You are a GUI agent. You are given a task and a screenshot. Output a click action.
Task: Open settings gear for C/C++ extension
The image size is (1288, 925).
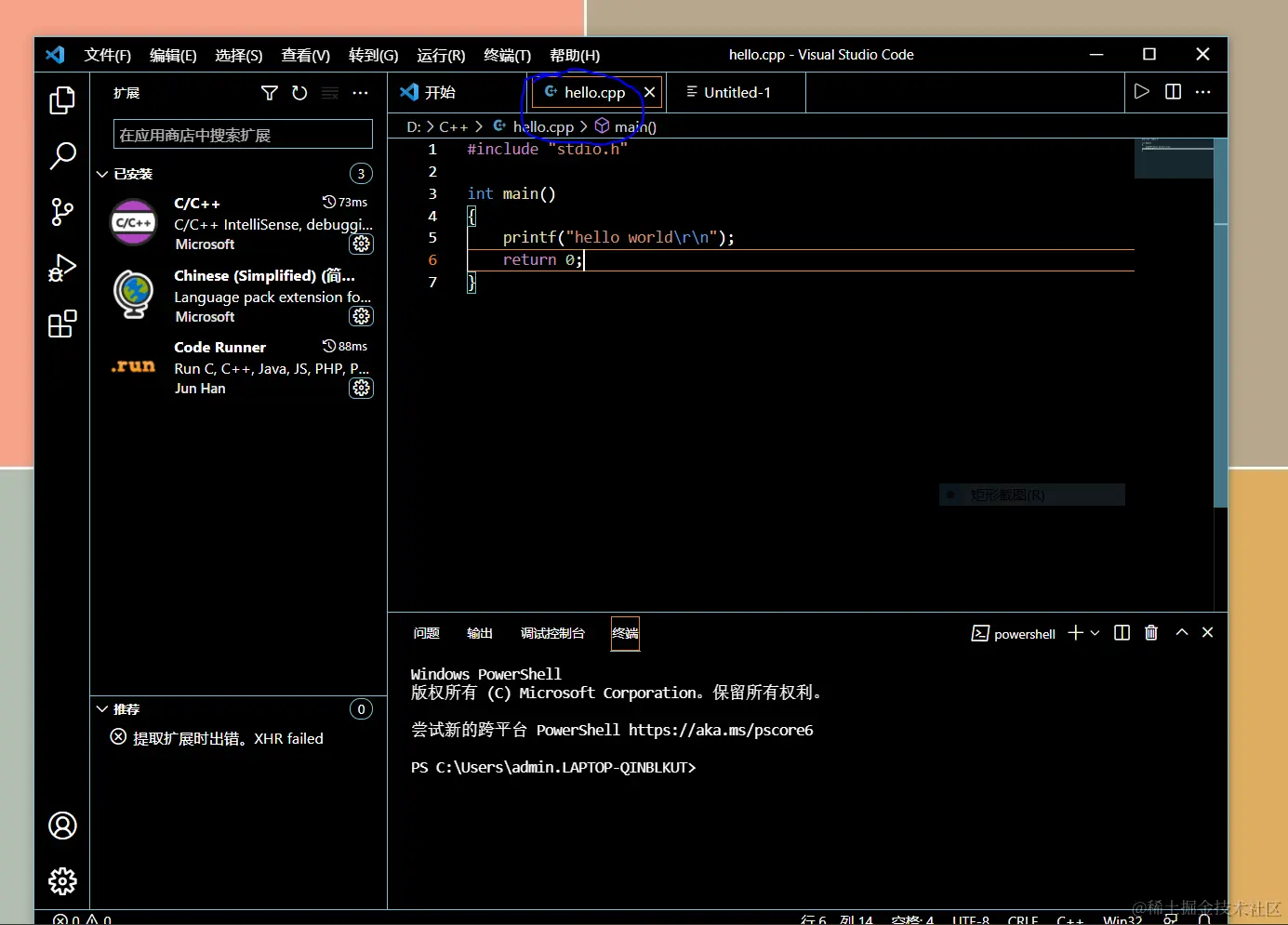click(x=361, y=244)
